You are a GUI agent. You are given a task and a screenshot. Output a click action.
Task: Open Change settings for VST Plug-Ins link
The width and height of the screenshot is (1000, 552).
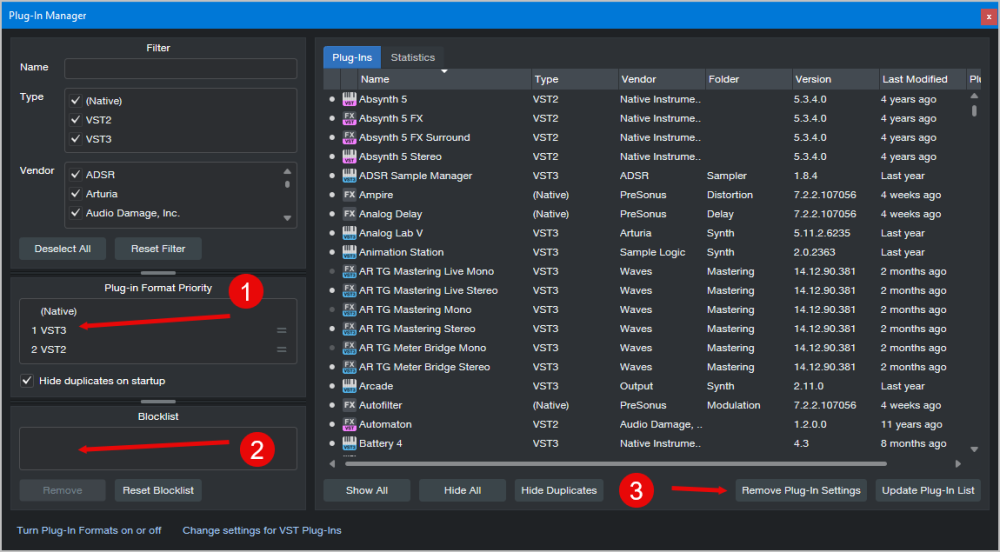[261, 530]
